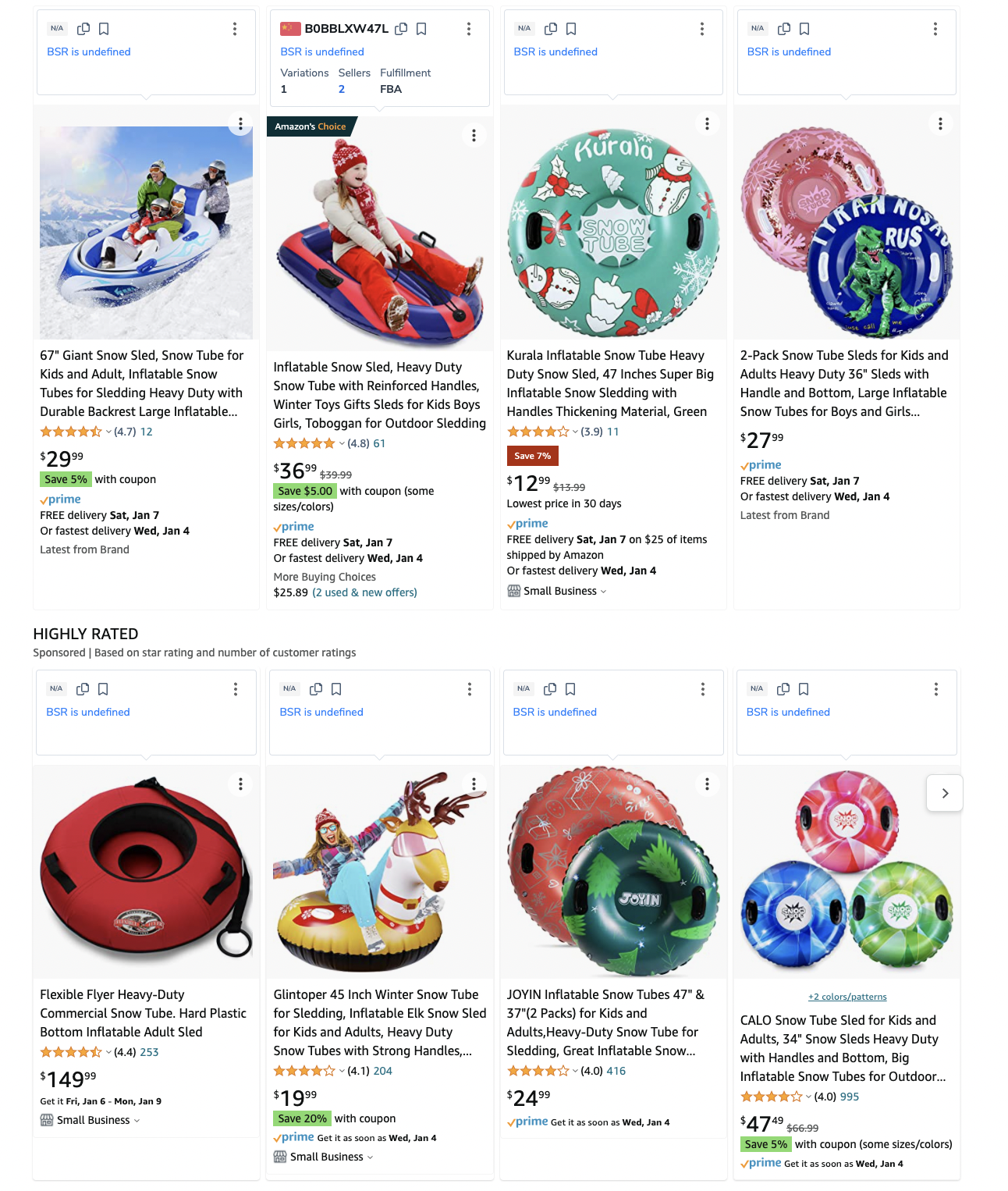
Task: Click the +2 colors/patterns link
Action: pyautogui.click(x=847, y=997)
